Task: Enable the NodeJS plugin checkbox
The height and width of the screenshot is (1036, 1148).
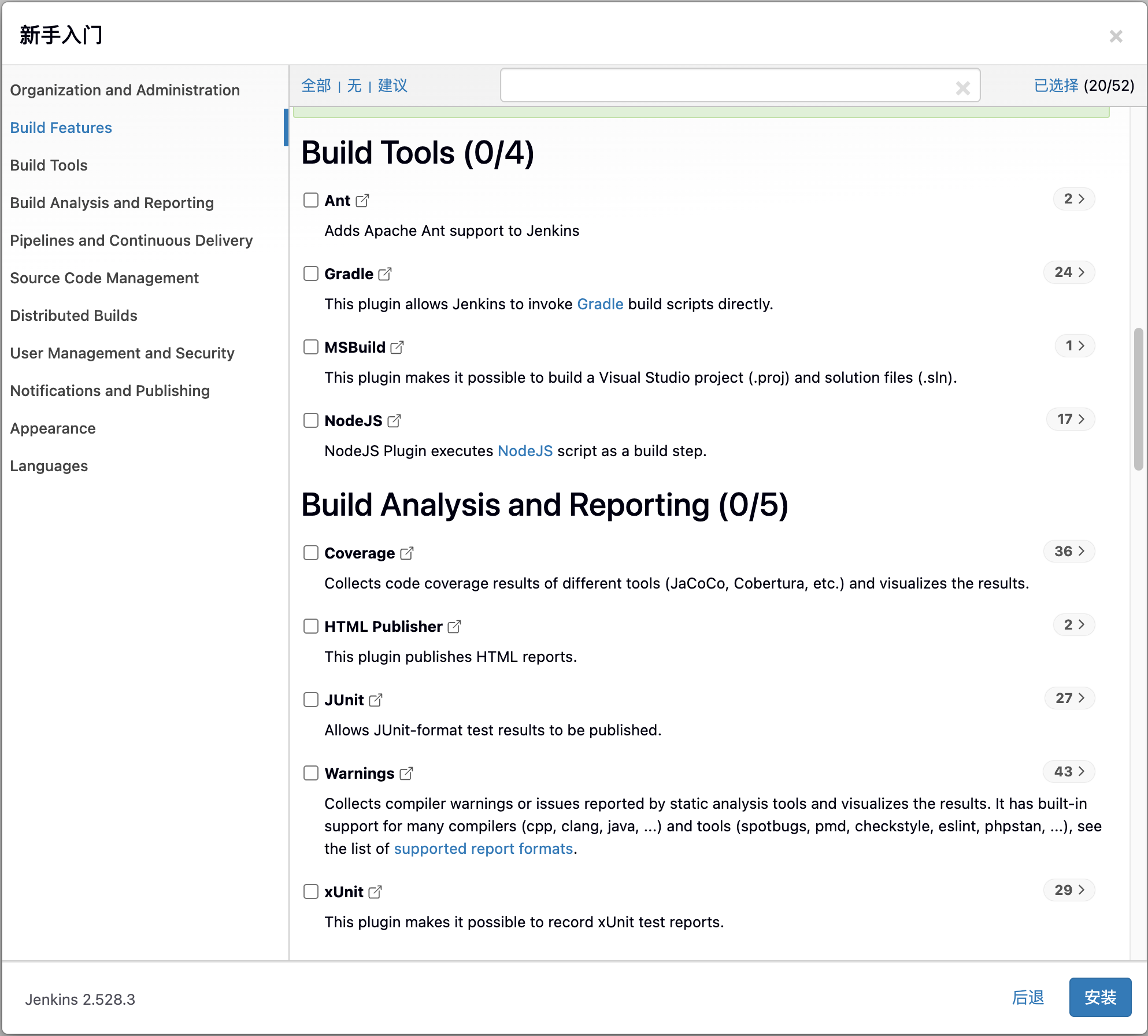Action: (311, 420)
